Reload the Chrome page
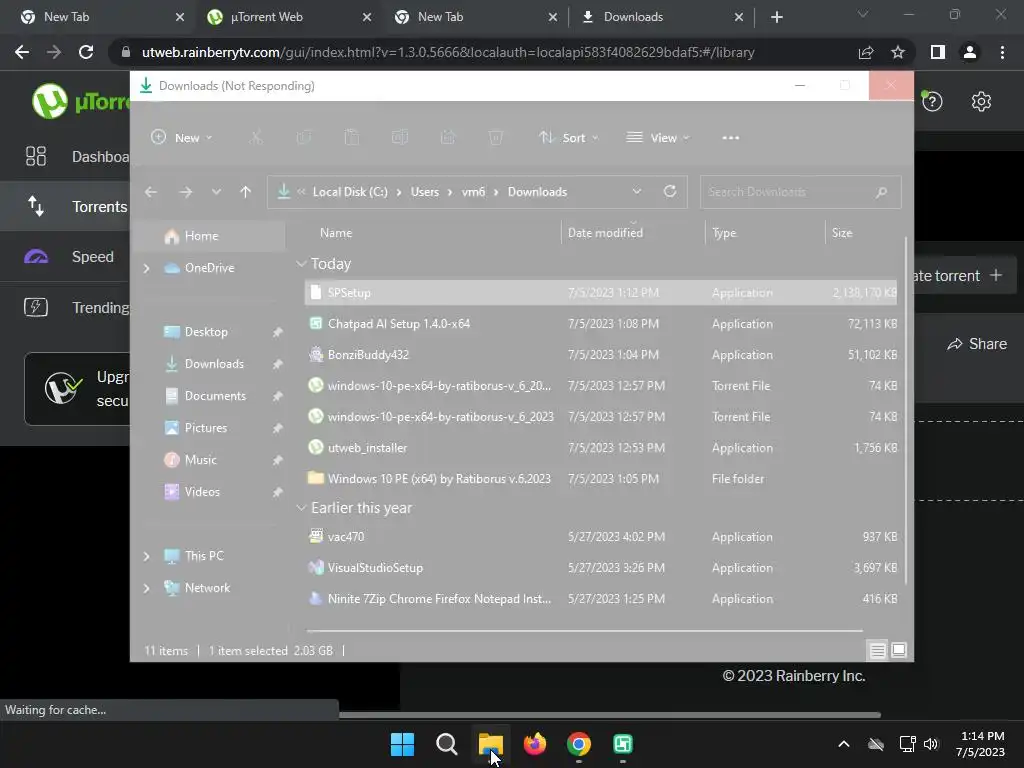Image resolution: width=1024 pixels, height=768 pixels. pos(86,52)
